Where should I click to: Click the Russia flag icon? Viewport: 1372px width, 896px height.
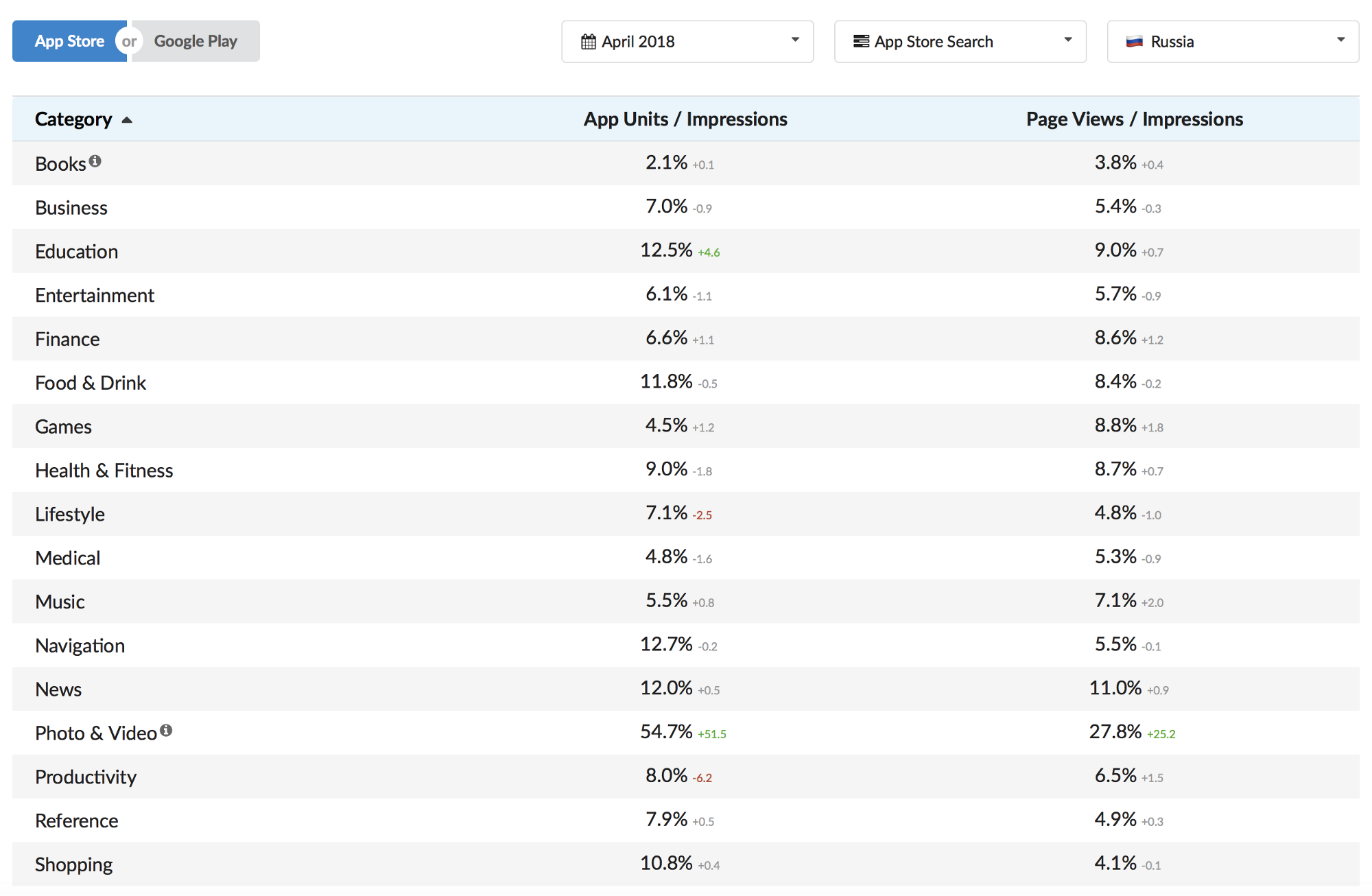click(x=1135, y=42)
